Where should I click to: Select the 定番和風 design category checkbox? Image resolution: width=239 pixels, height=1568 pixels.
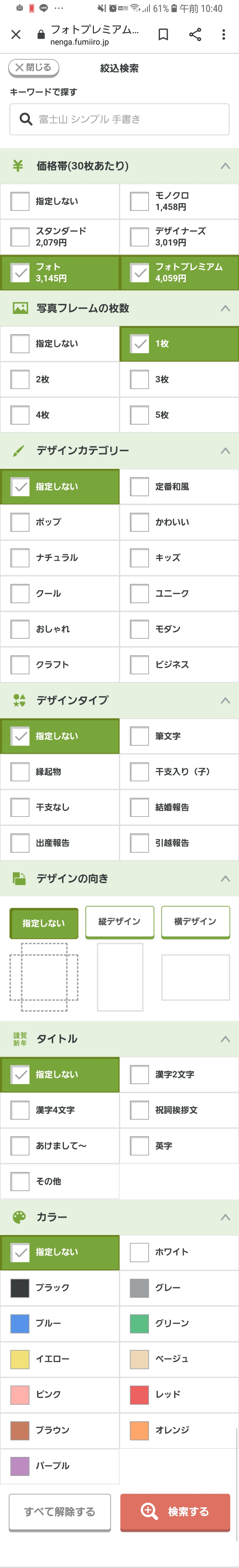[x=140, y=486]
